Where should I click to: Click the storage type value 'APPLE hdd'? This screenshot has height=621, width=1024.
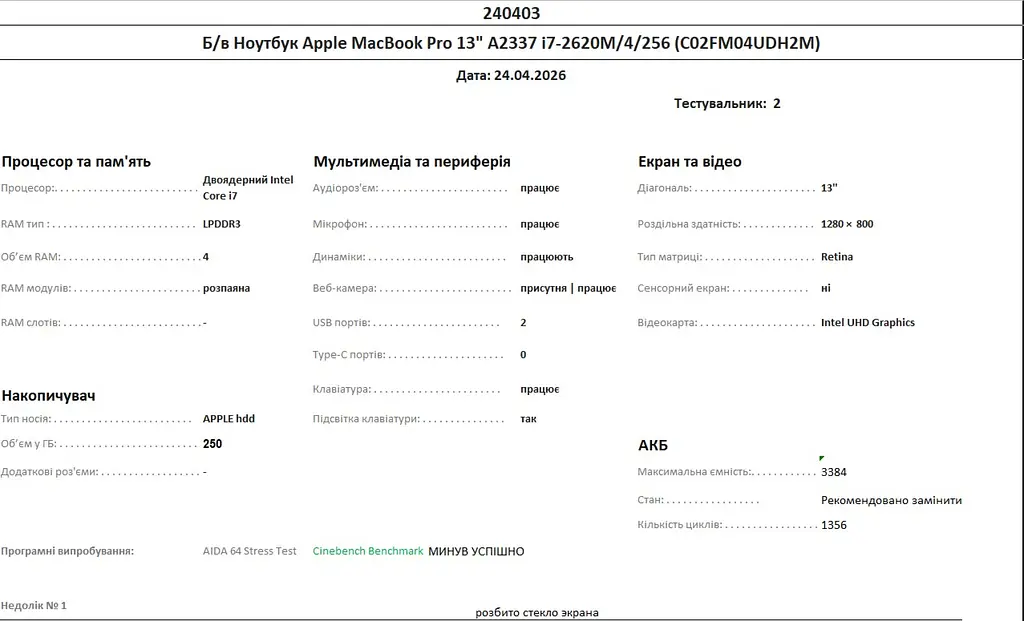tap(229, 419)
